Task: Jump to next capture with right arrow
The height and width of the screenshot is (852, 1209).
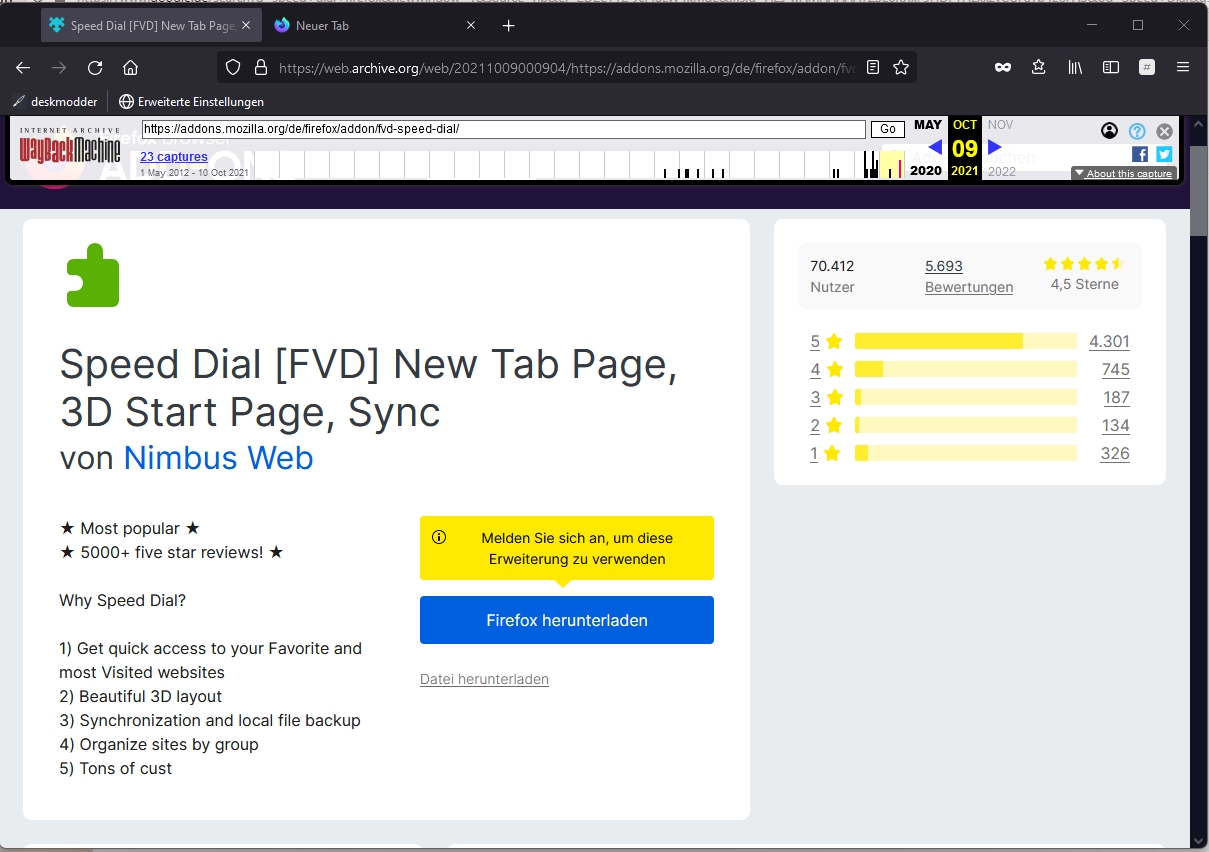Action: 994,147
